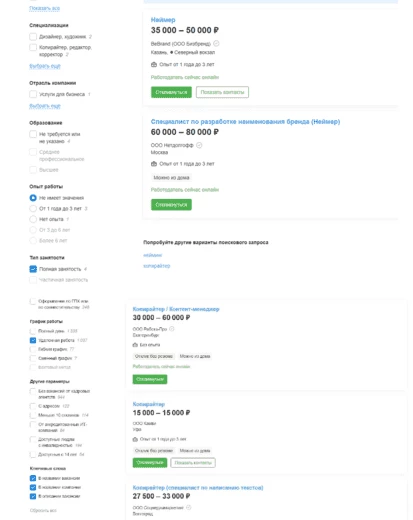Select От 1 года до 3 лет experience
The width and height of the screenshot is (413, 520).
click(33, 209)
